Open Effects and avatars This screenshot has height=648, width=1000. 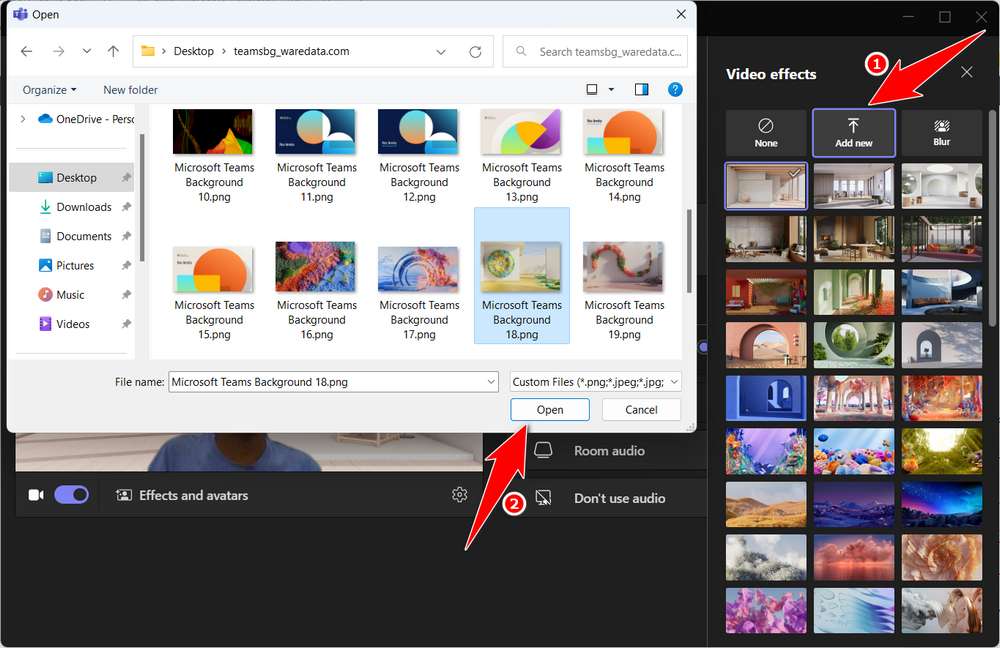(x=182, y=496)
